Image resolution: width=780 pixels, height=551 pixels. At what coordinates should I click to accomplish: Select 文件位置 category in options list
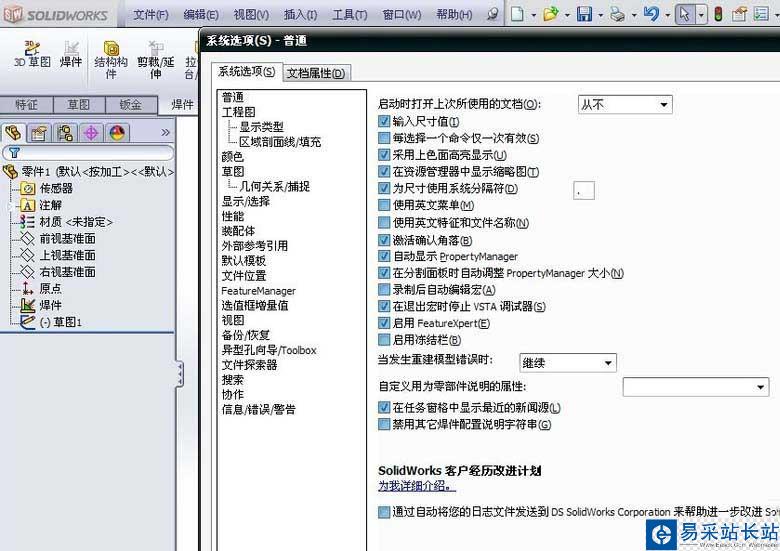(244, 276)
